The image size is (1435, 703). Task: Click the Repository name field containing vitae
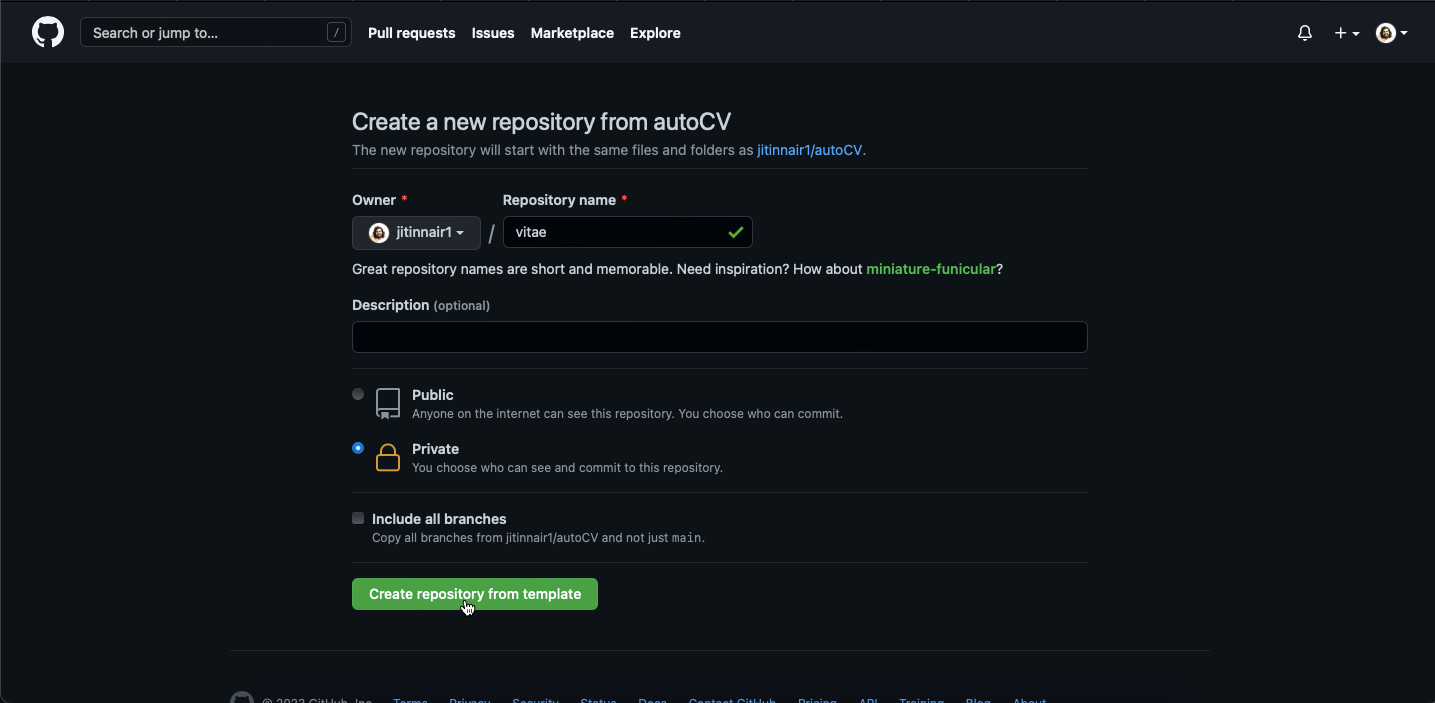pos(627,232)
